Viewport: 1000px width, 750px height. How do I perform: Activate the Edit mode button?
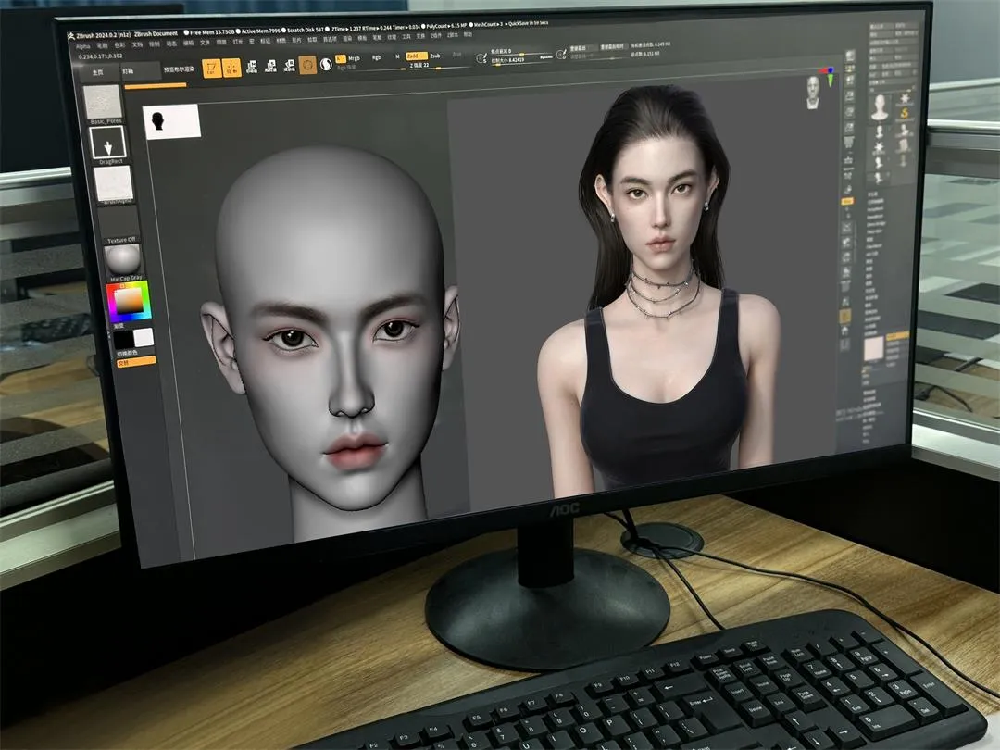click(x=211, y=67)
